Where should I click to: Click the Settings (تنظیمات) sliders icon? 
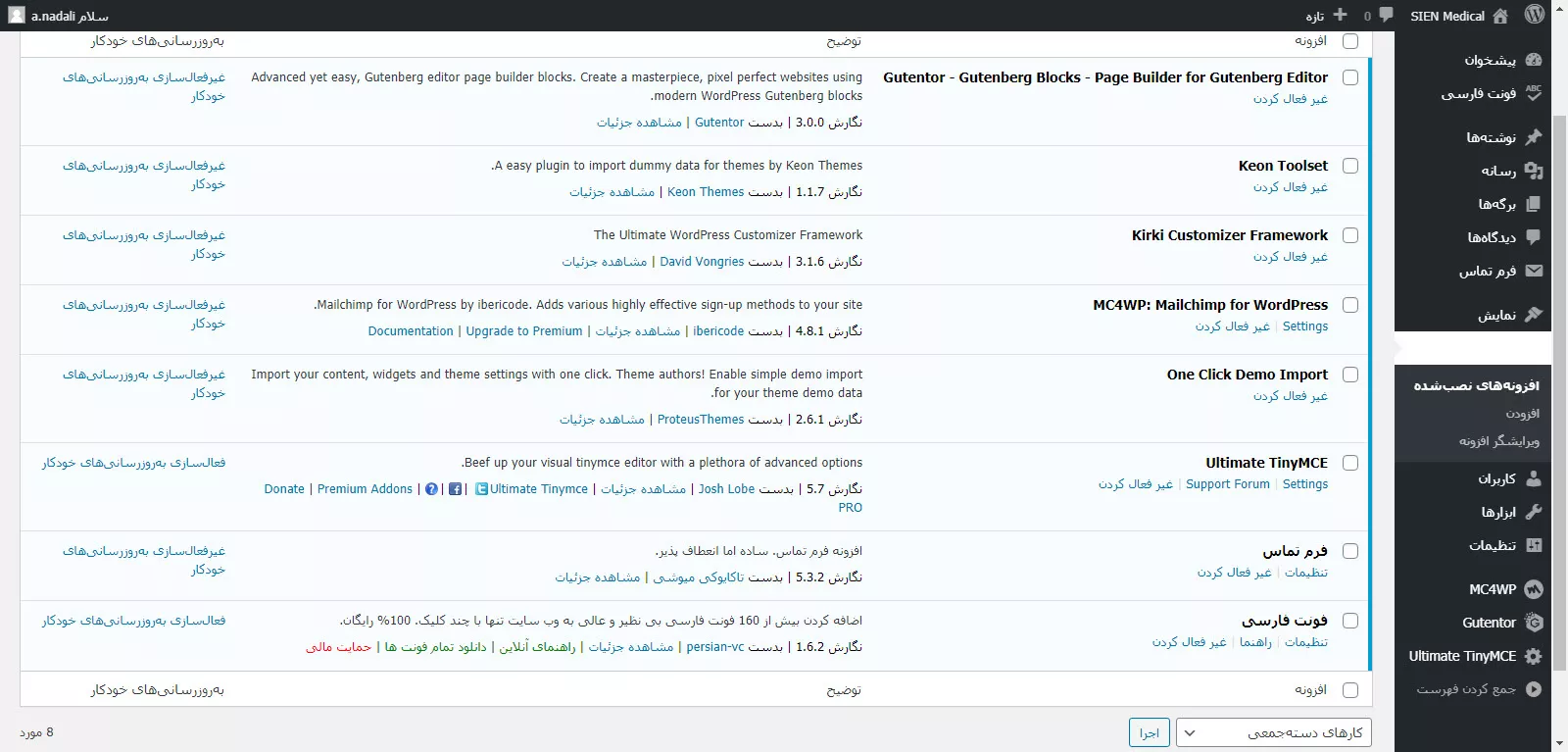[1534, 545]
